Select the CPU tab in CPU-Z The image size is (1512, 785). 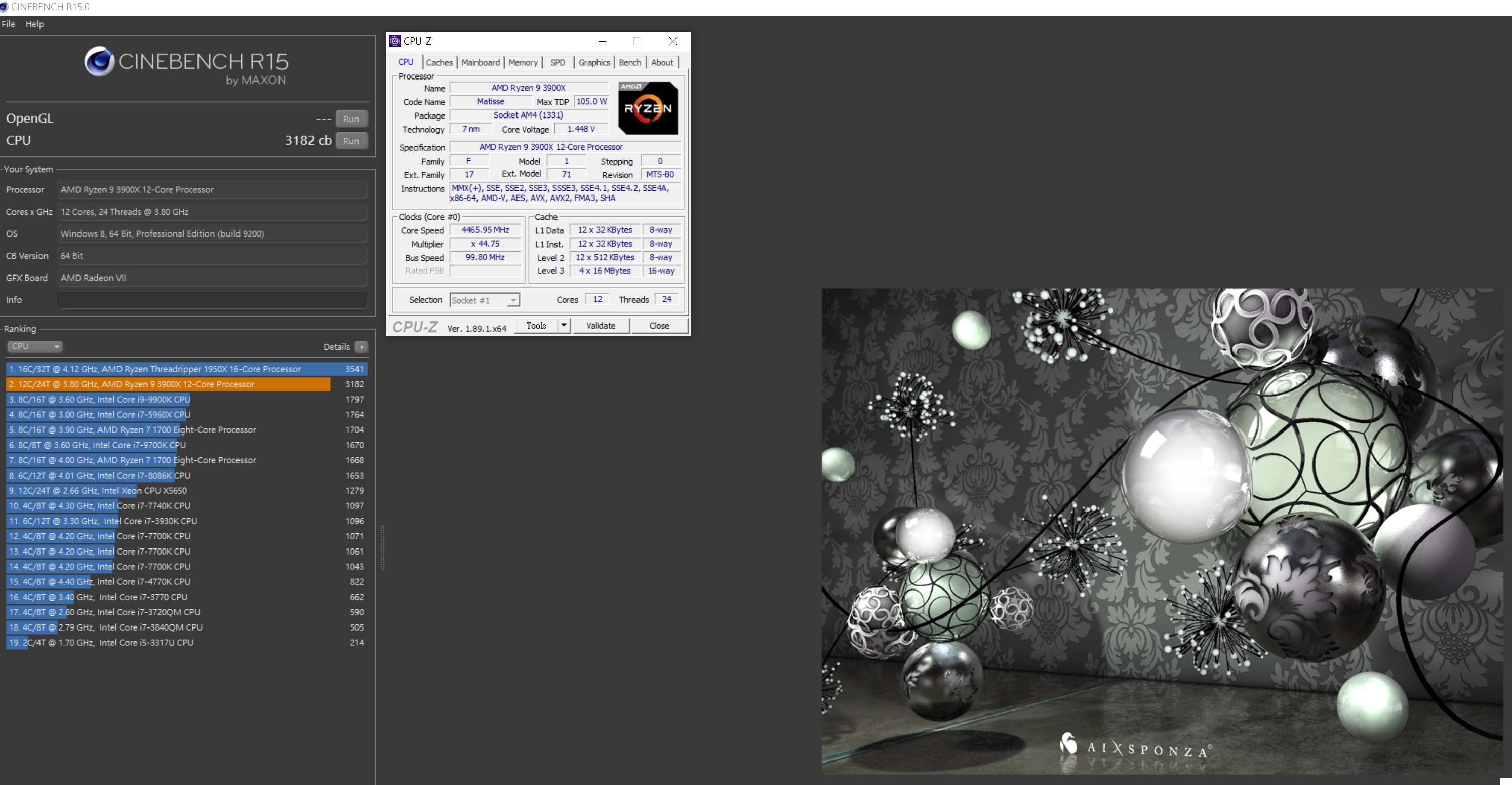point(406,62)
